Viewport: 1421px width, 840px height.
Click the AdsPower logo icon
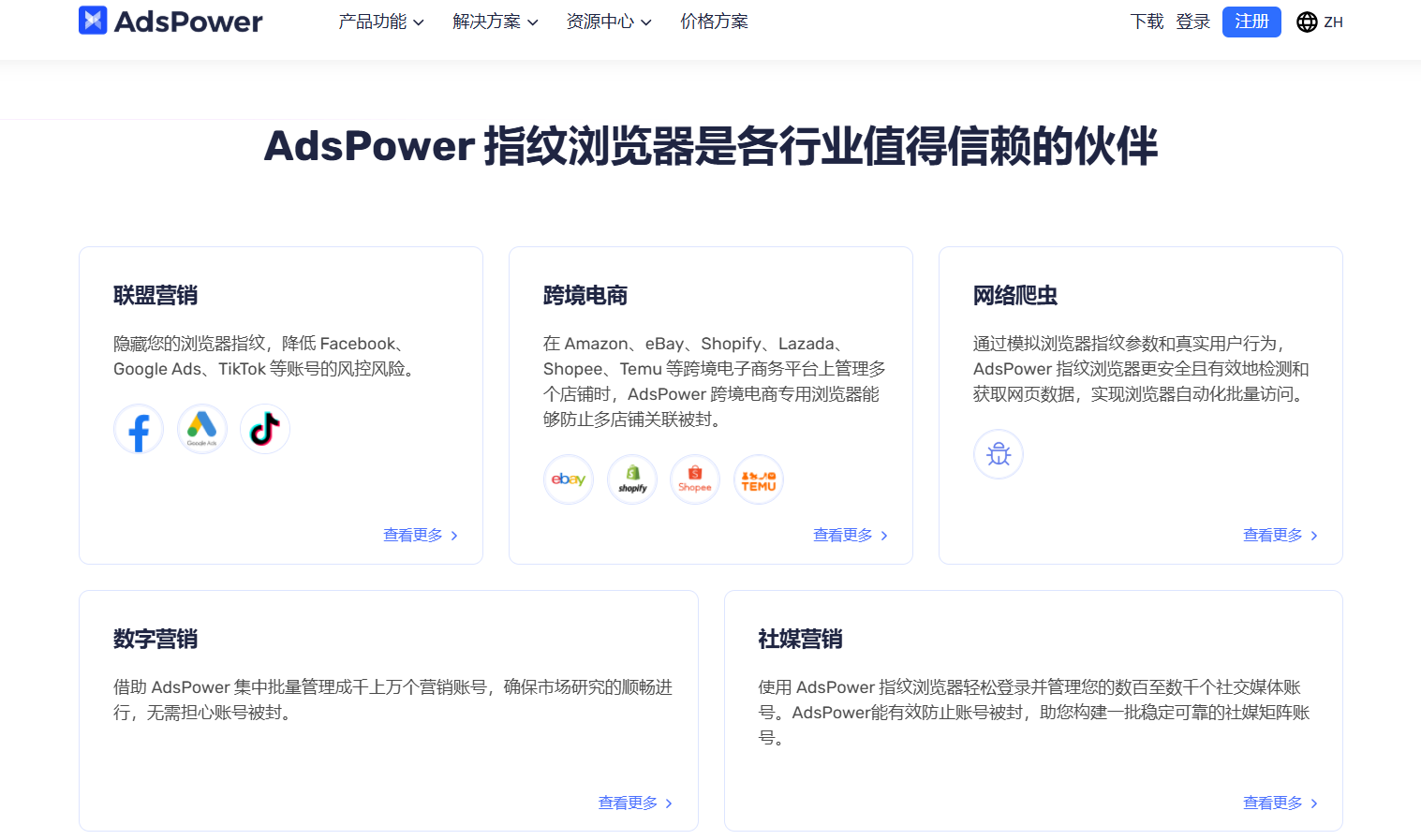tap(93, 21)
